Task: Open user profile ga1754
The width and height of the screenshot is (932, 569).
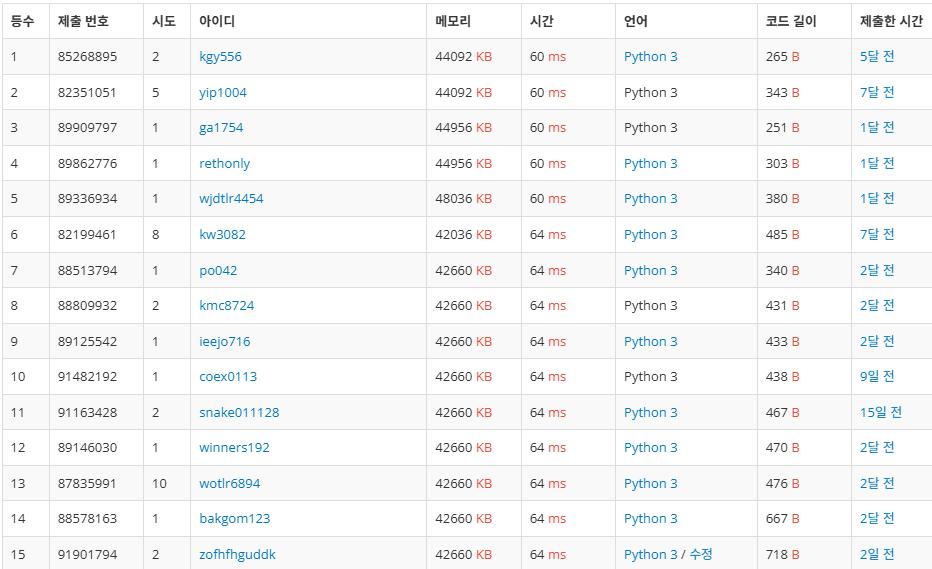Action: (221, 128)
